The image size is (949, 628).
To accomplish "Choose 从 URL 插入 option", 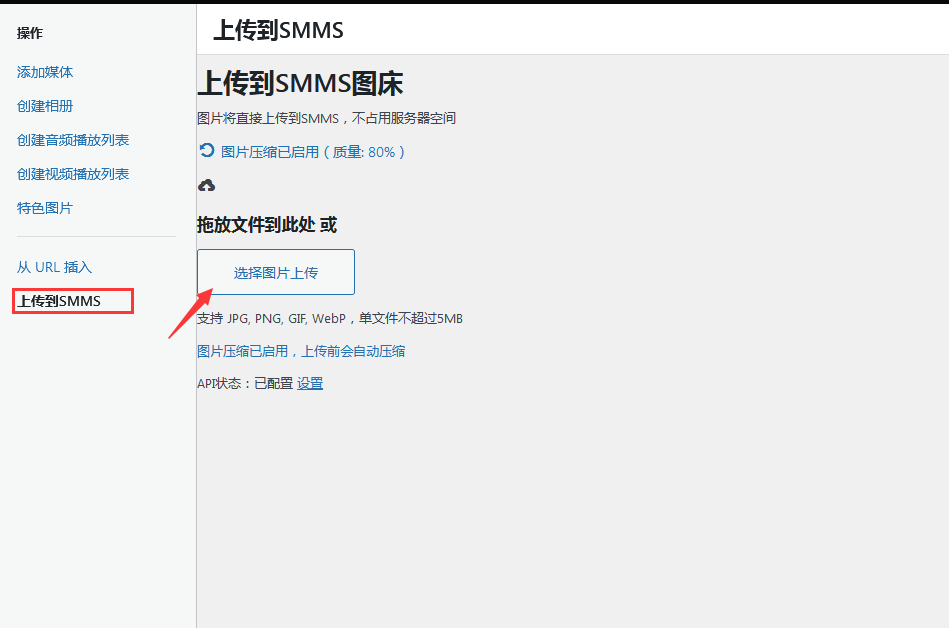I will (54, 267).
